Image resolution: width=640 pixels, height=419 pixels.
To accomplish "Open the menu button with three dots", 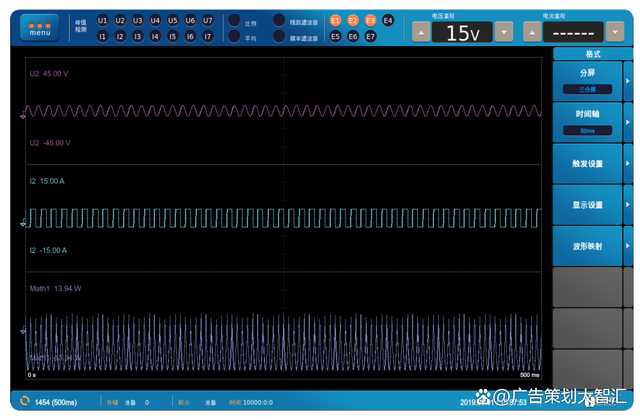I will click(x=40, y=28).
